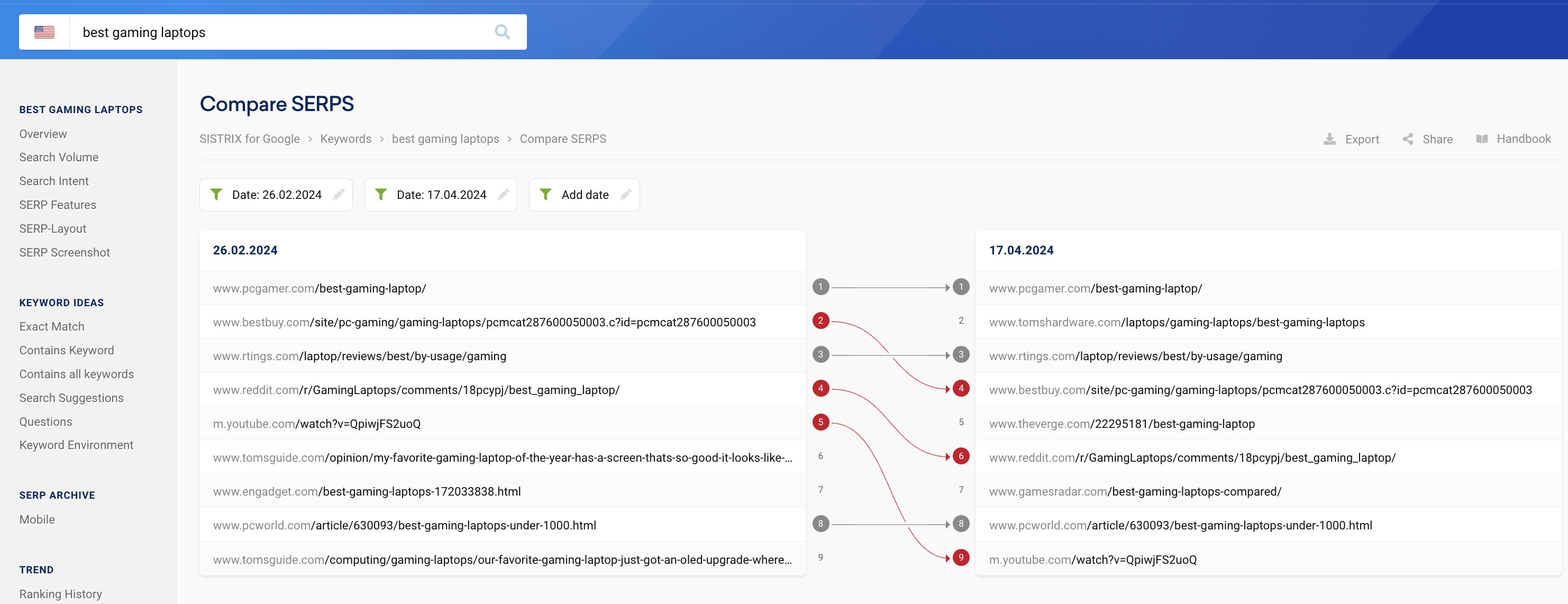
Task: Click the pencil icon on Date: 17.04.2024
Action: [504, 195]
